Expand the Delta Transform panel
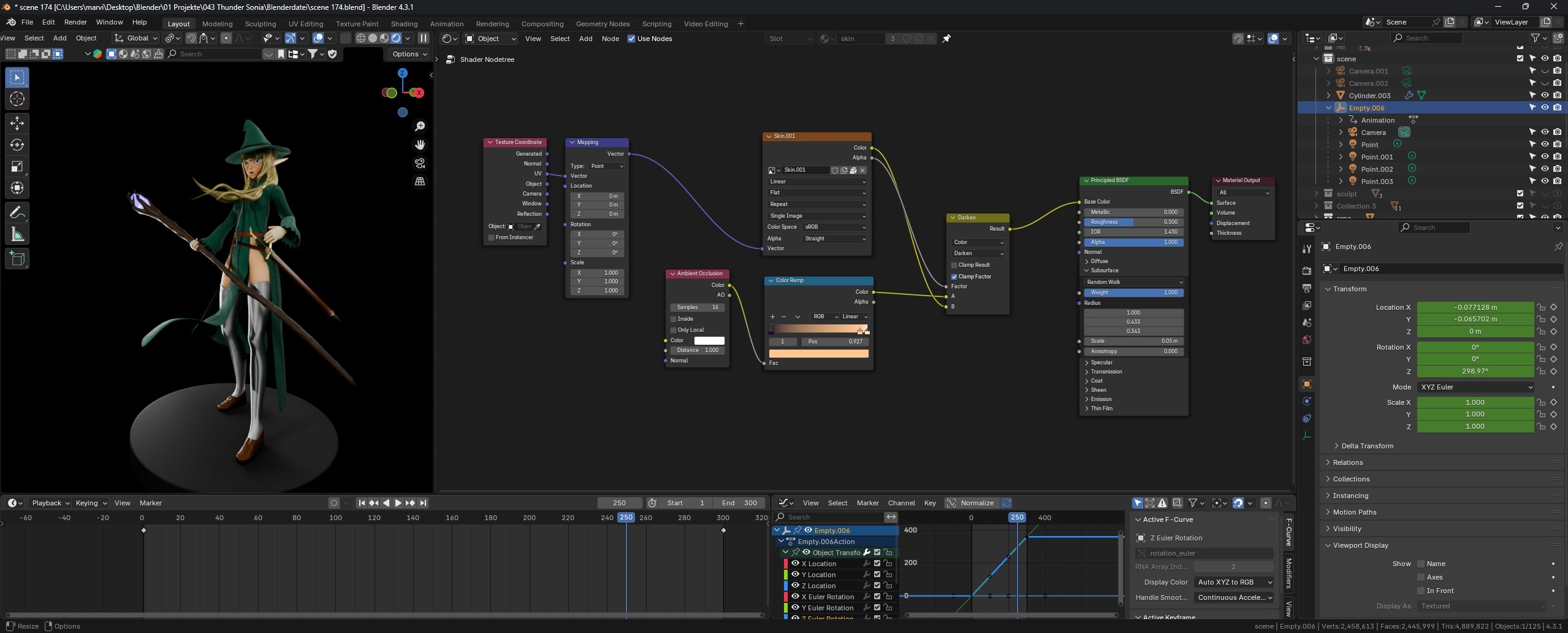This screenshot has height=633, width=1568. tap(1367, 446)
